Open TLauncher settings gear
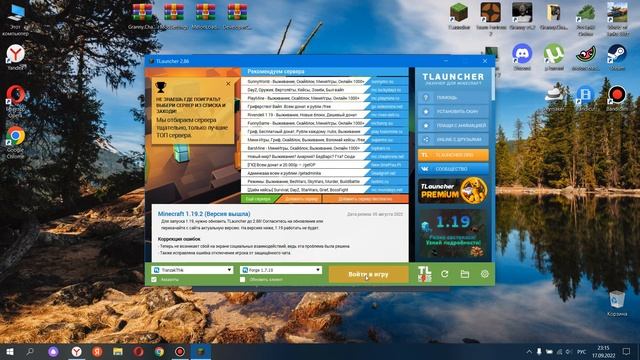 click(484, 274)
